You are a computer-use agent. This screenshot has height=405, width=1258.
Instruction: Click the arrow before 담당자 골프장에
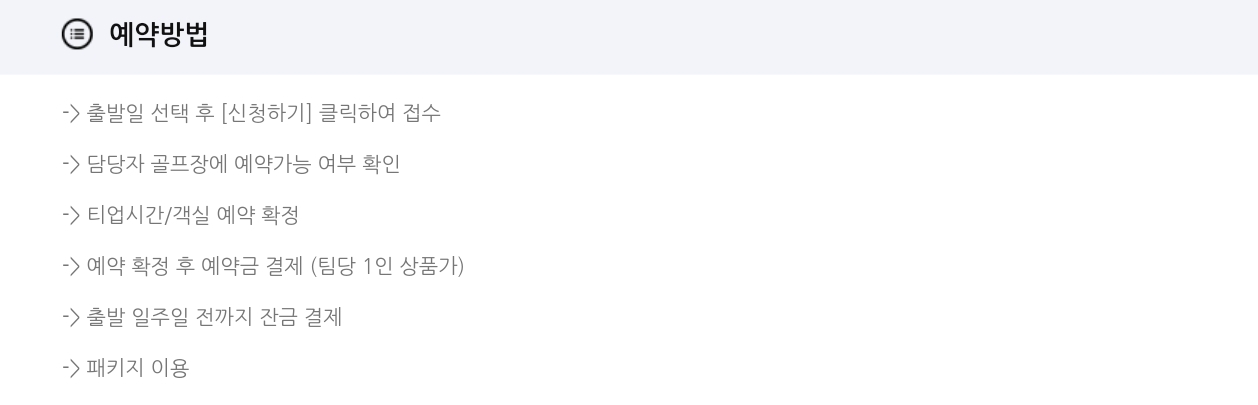71,165
